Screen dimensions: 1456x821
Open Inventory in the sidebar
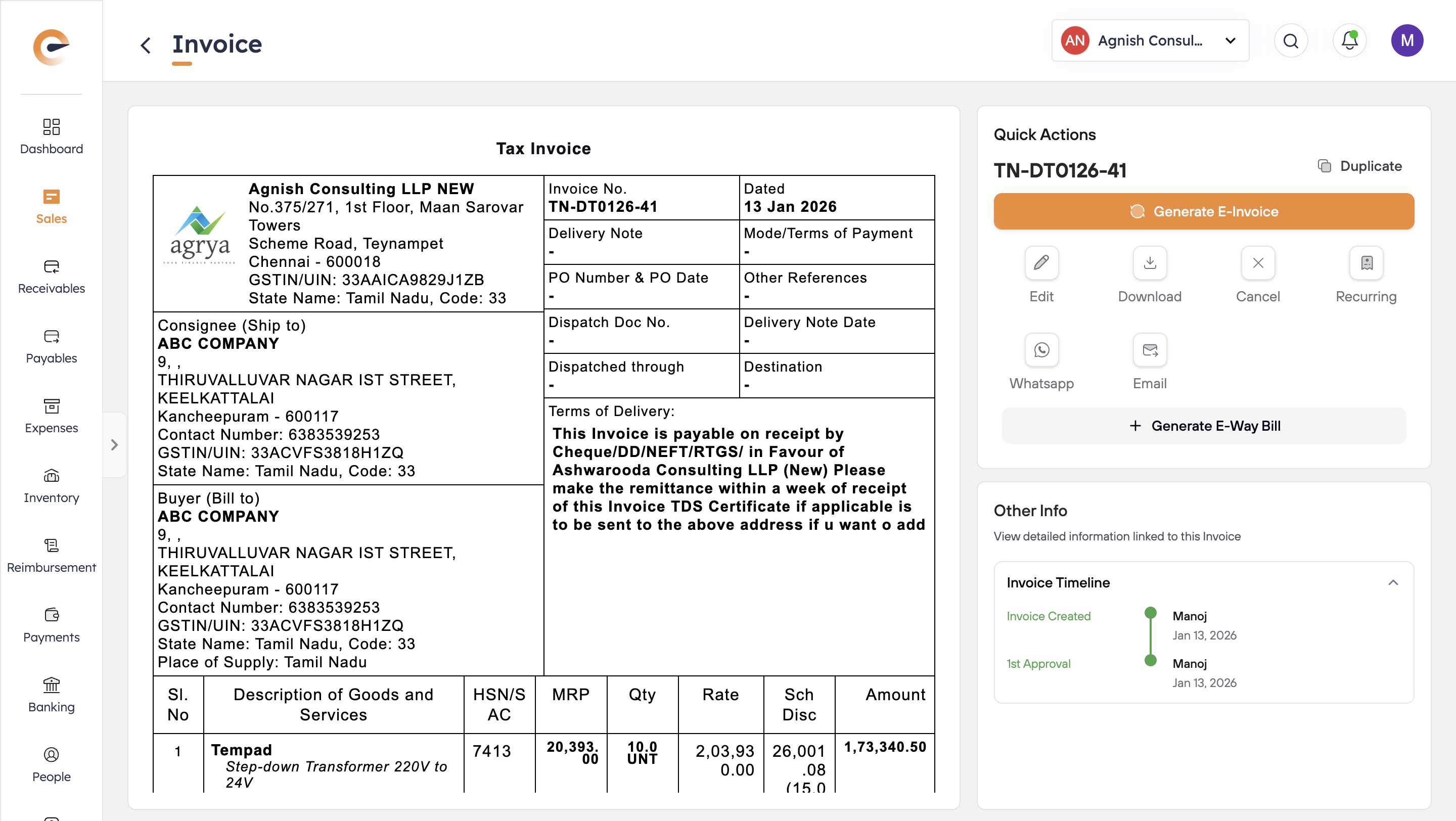(x=52, y=486)
